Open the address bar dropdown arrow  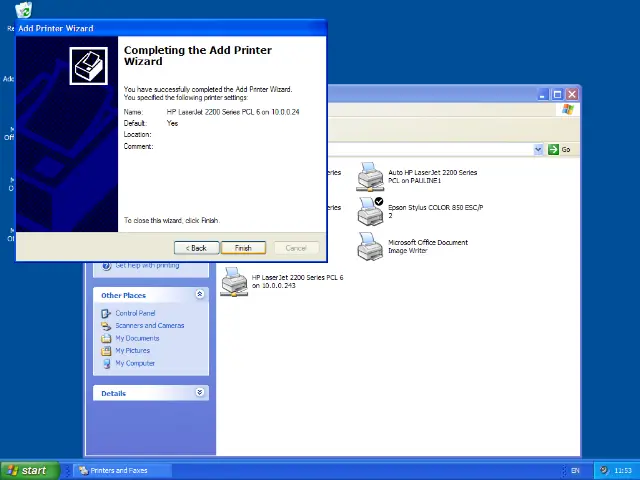[538, 149]
